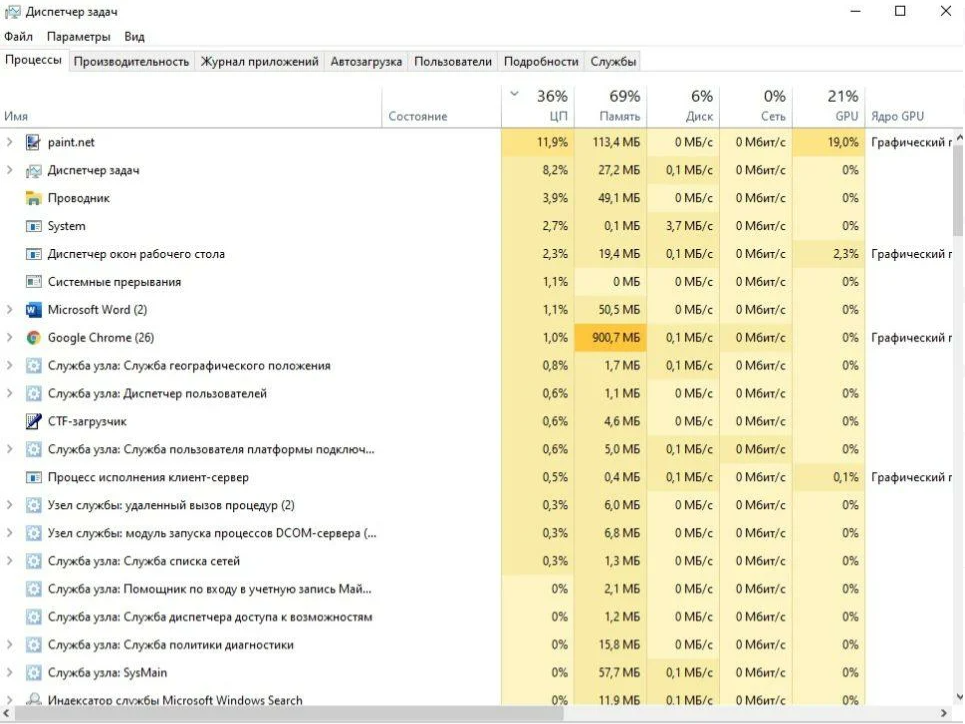Screen dimensions: 965x724
Task: Open the Параметры menu
Action: (78, 36)
